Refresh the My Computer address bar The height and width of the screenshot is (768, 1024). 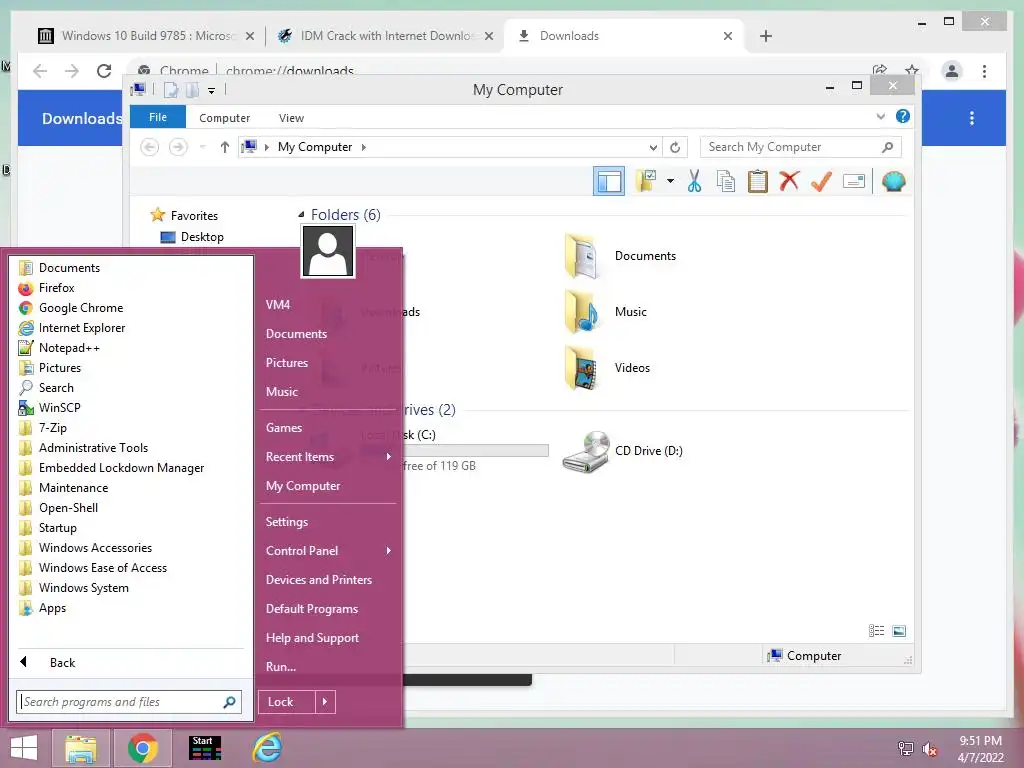(675, 147)
